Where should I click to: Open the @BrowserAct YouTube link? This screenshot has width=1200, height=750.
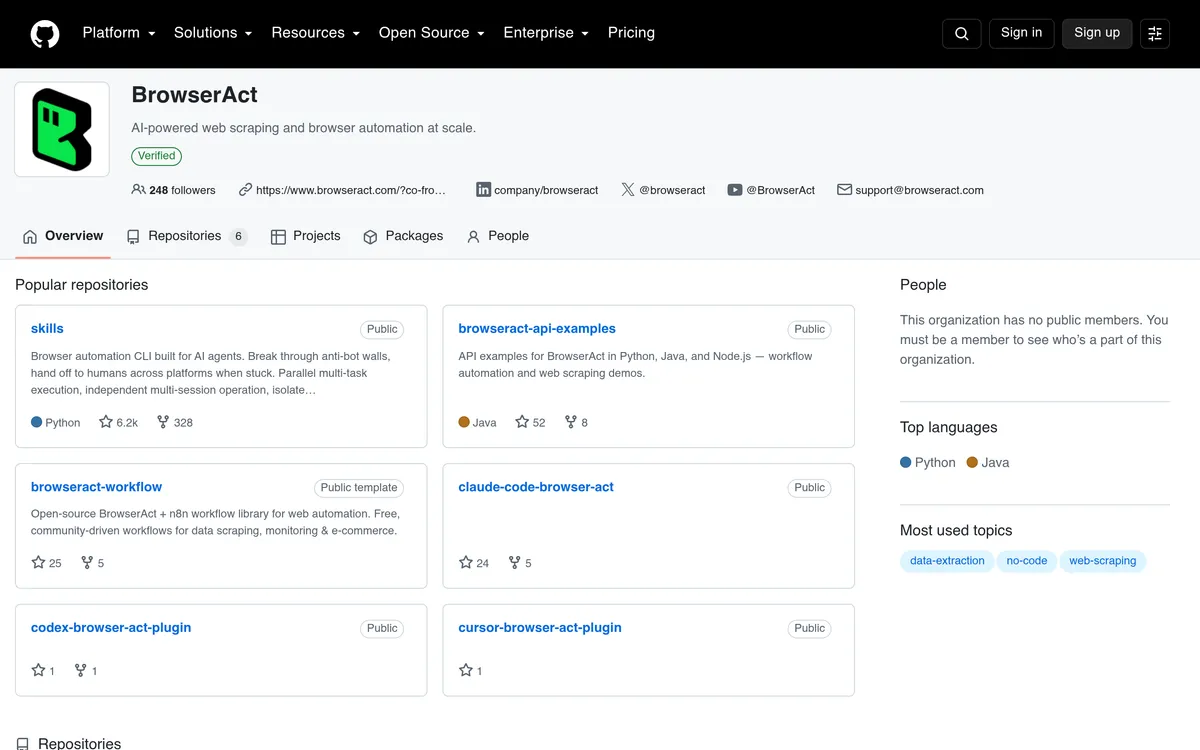pos(780,190)
